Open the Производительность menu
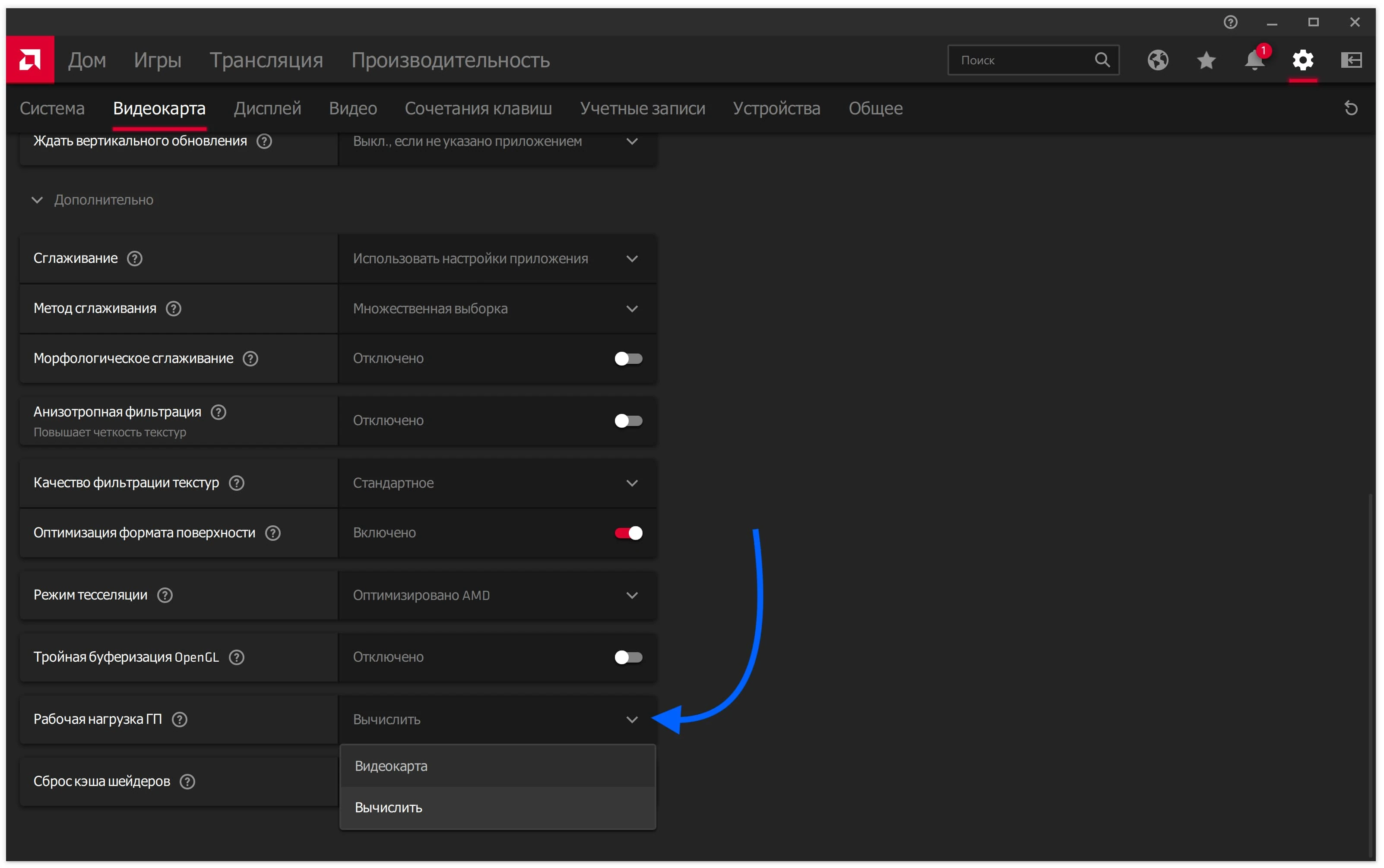 tap(450, 60)
